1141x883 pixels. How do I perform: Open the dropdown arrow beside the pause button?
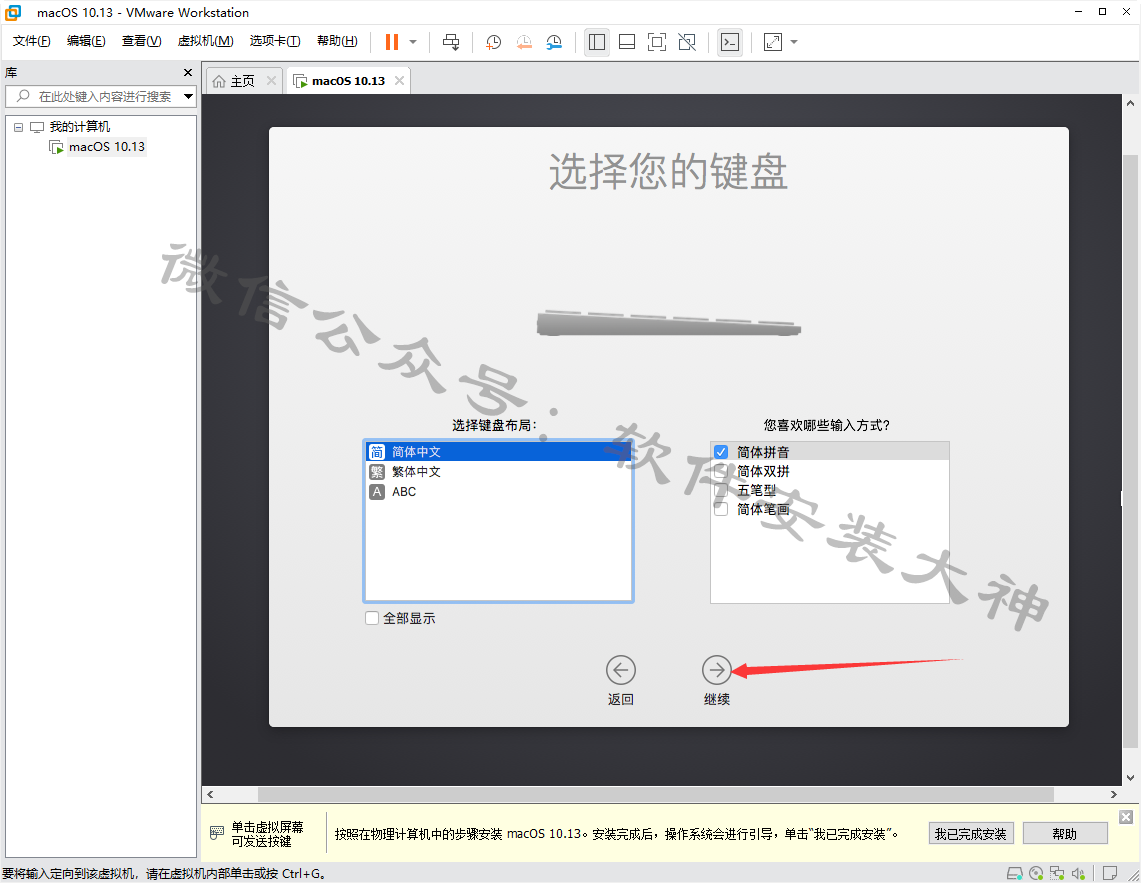[x=413, y=42]
